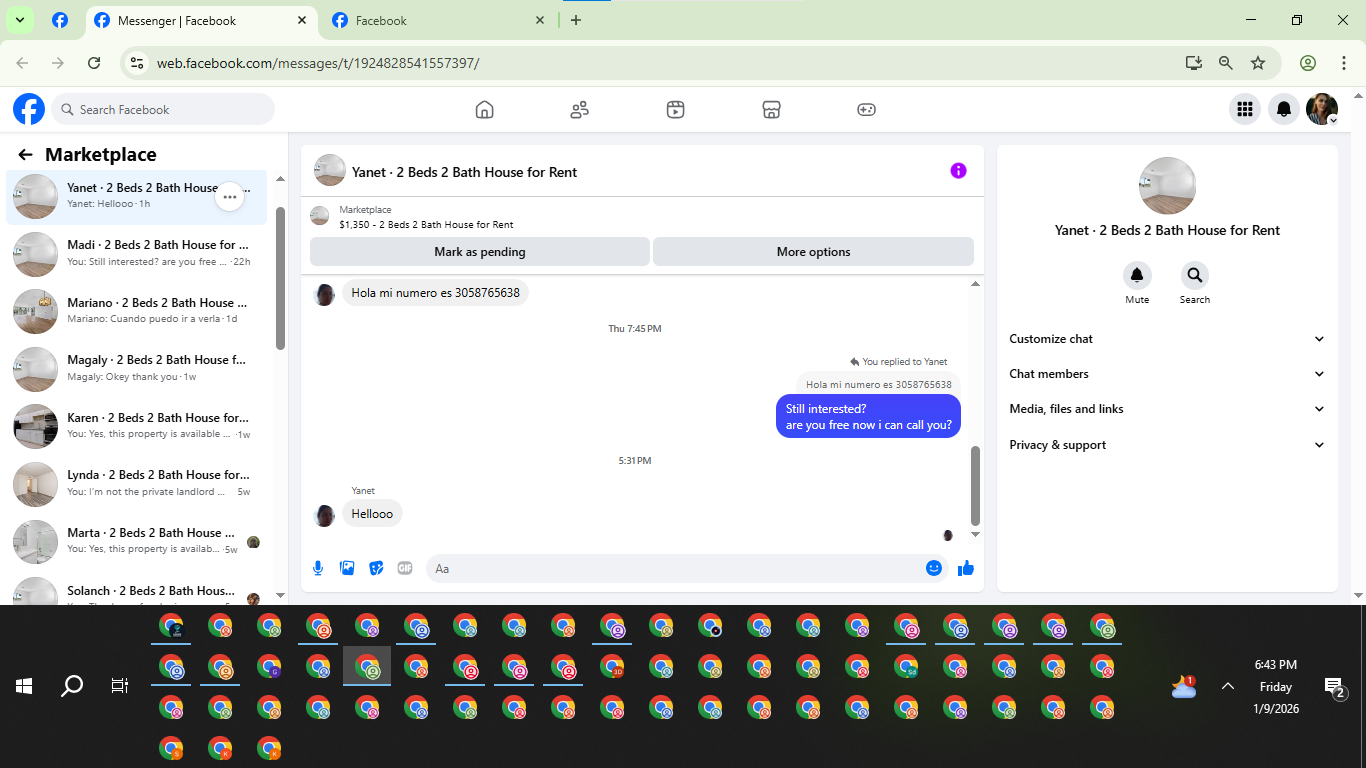Viewport: 1366px width, 768px height.
Task: Click the Facebook logo
Action: (29, 109)
